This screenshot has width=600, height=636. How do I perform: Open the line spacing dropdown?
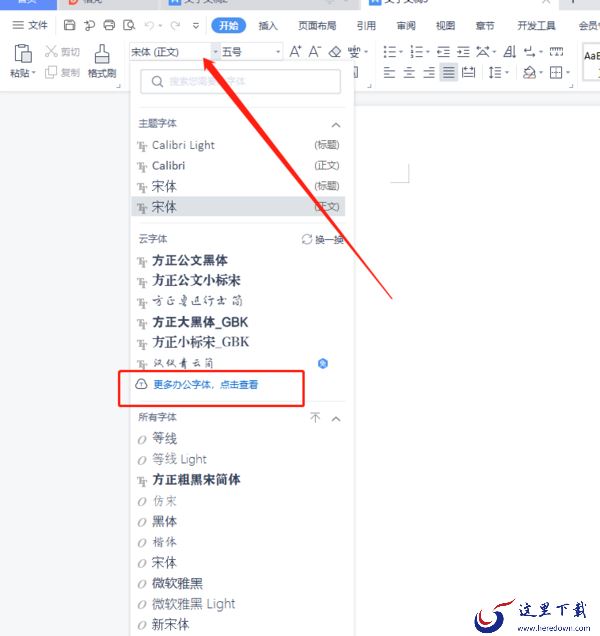(x=507, y=73)
